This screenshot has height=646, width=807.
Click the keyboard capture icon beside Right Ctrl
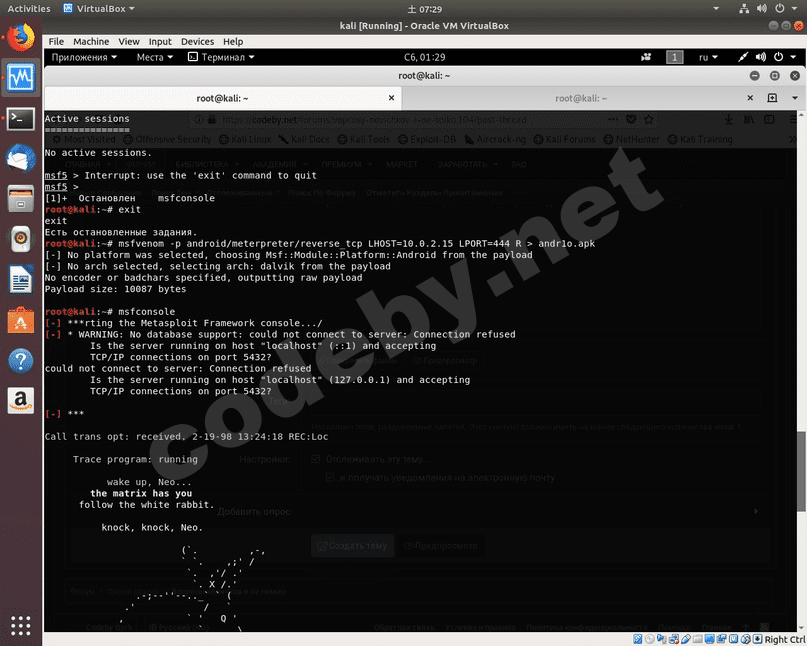click(x=758, y=639)
